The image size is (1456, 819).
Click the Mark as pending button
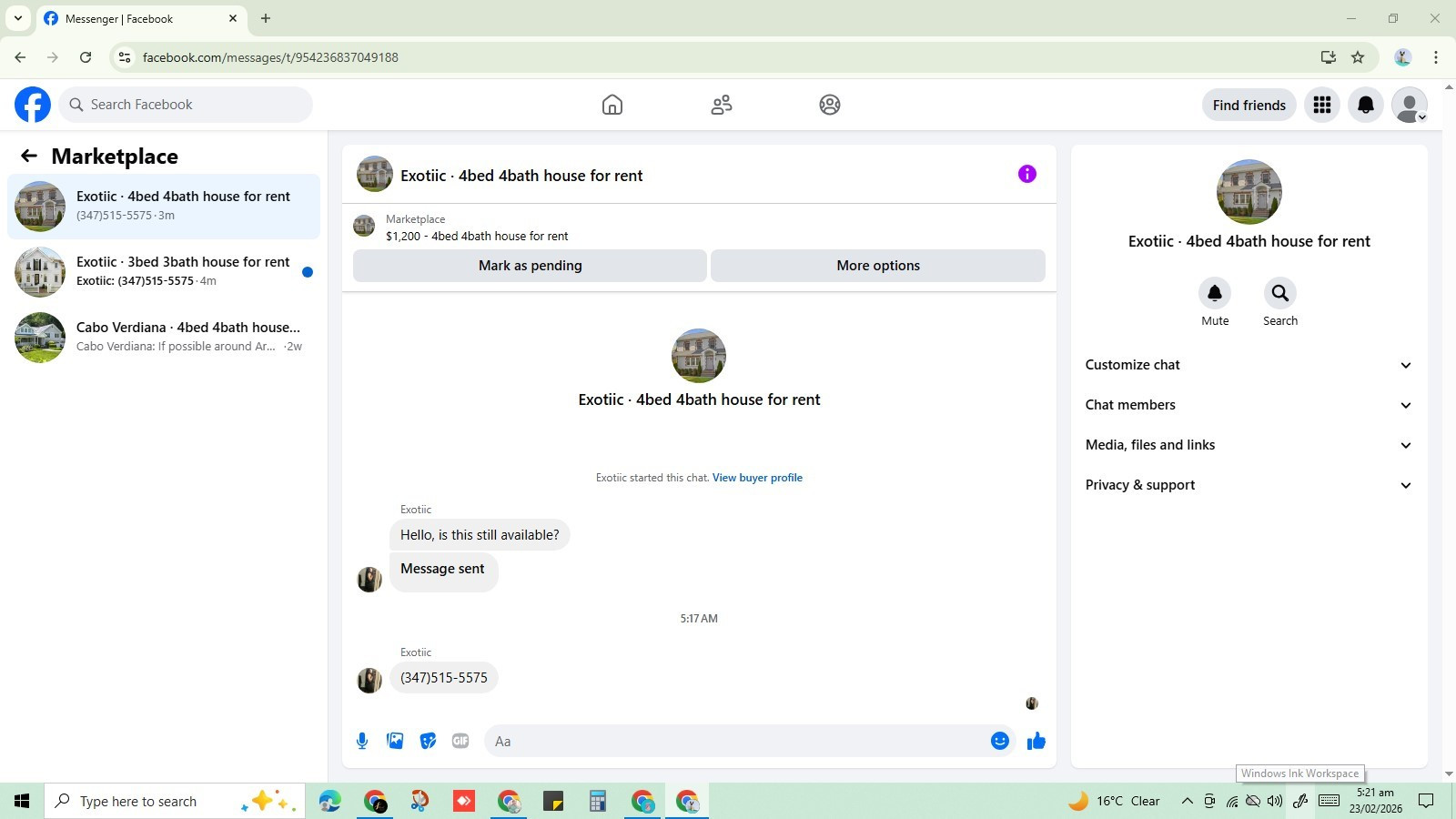[530, 266]
